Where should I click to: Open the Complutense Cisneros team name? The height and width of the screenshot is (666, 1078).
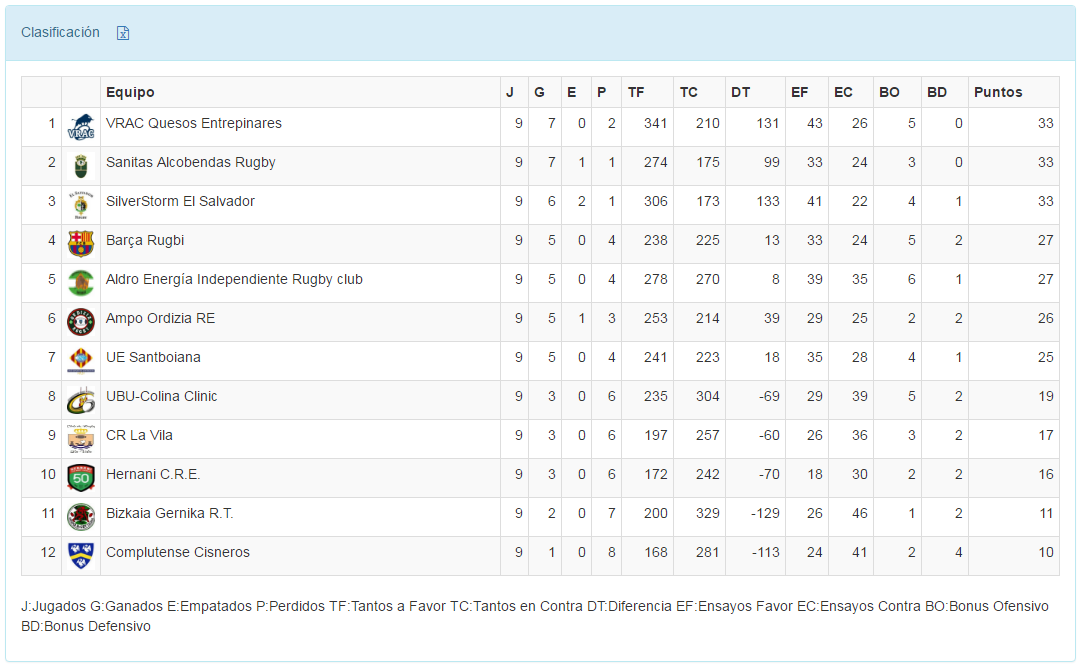click(178, 553)
